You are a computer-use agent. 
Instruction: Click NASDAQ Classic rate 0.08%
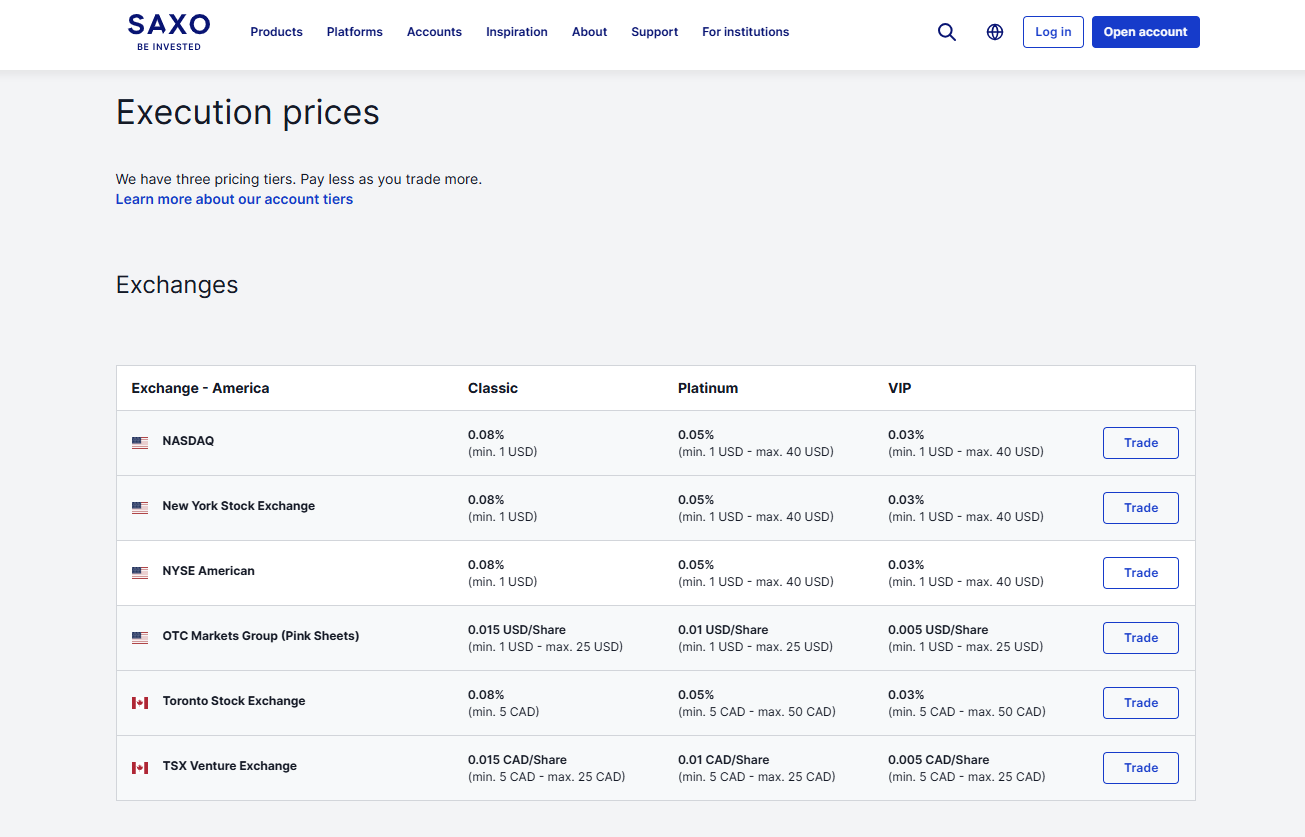486,435
